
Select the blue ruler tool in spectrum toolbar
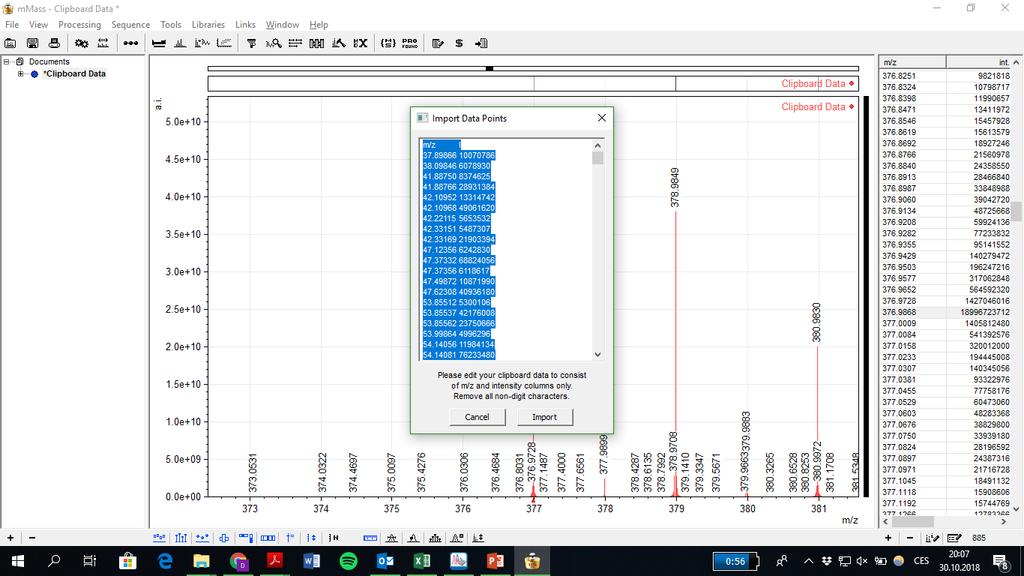(370, 537)
